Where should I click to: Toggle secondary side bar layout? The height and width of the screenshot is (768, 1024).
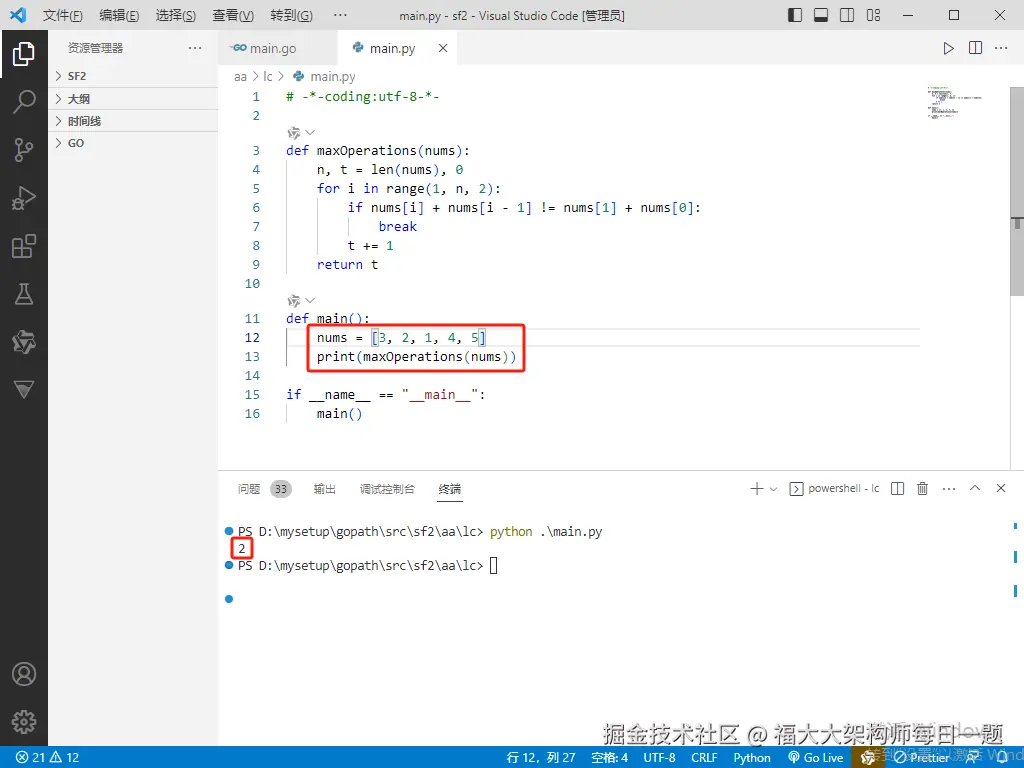pos(847,15)
